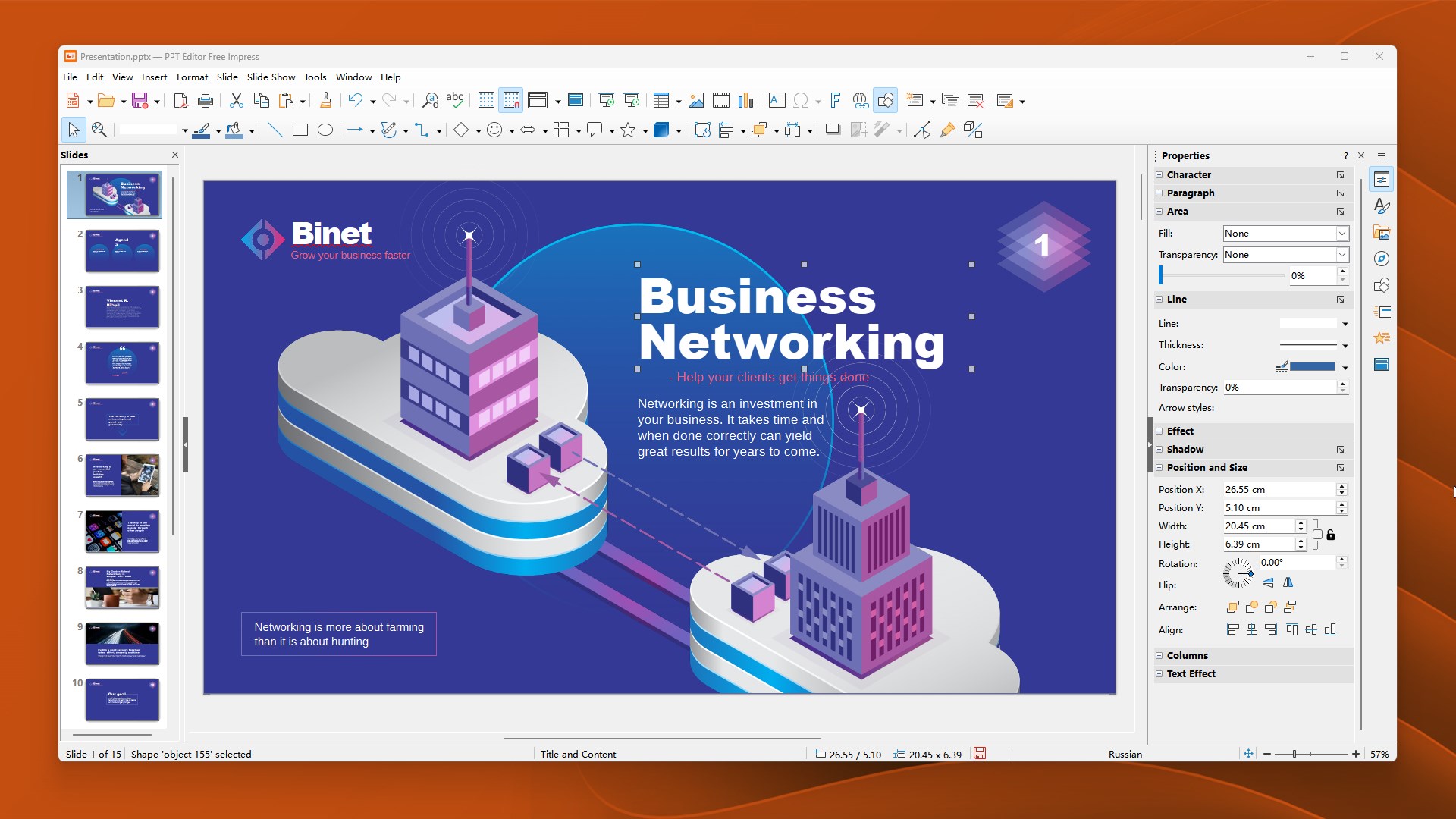The height and width of the screenshot is (819, 1456).
Task: Open the Format menu
Action: (192, 77)
